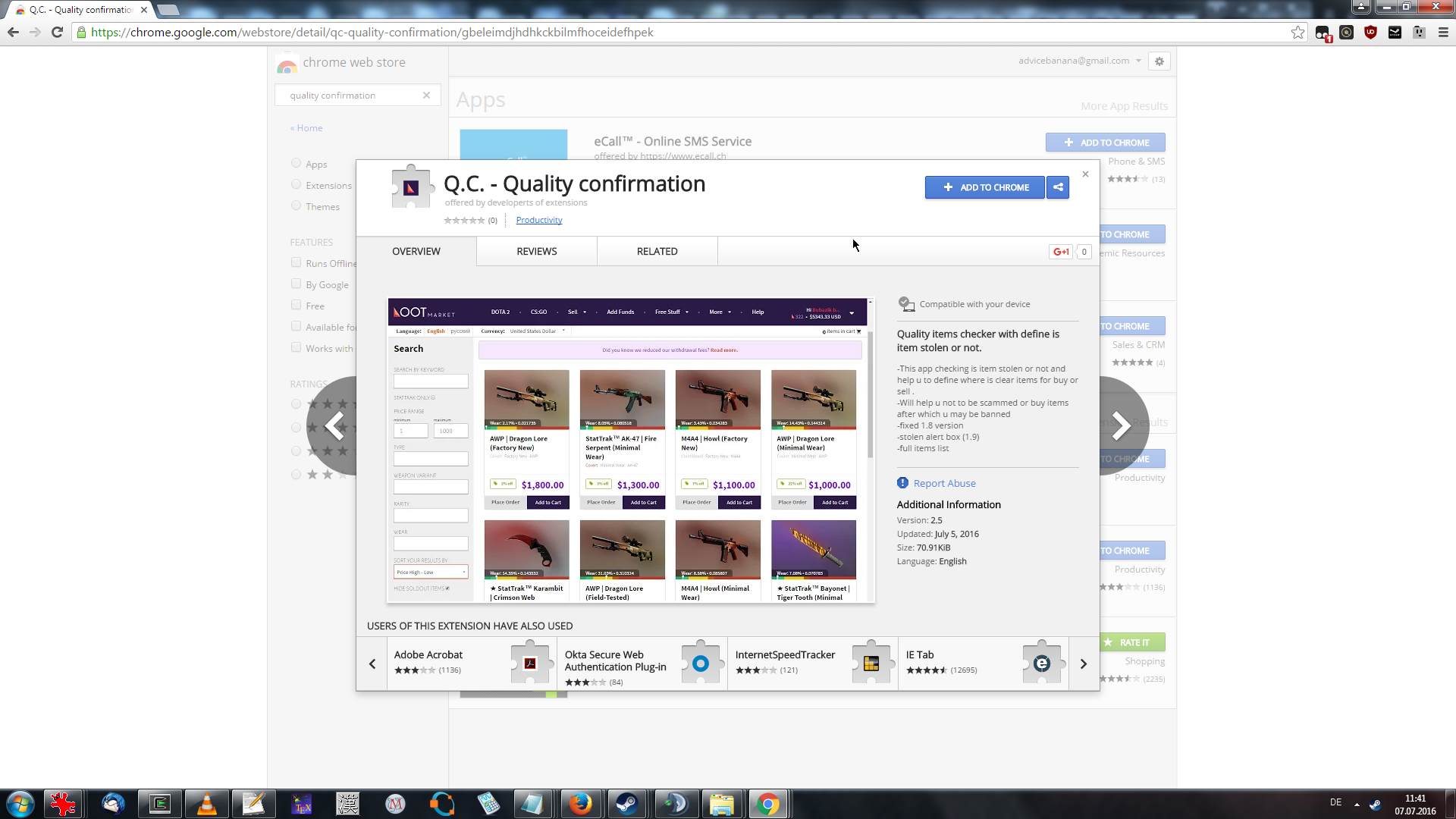Click the bookmark star in the address bar
The height and width of the screenshot is (819, 1456).
coord(1298,33)
